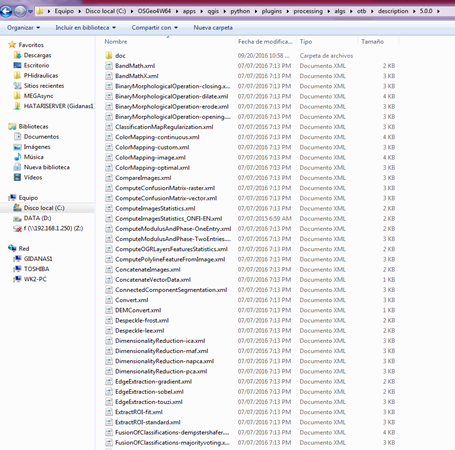The image size is (455, 450).
Task: Sort files by Tamaño column header
Action: coord(372,41)
